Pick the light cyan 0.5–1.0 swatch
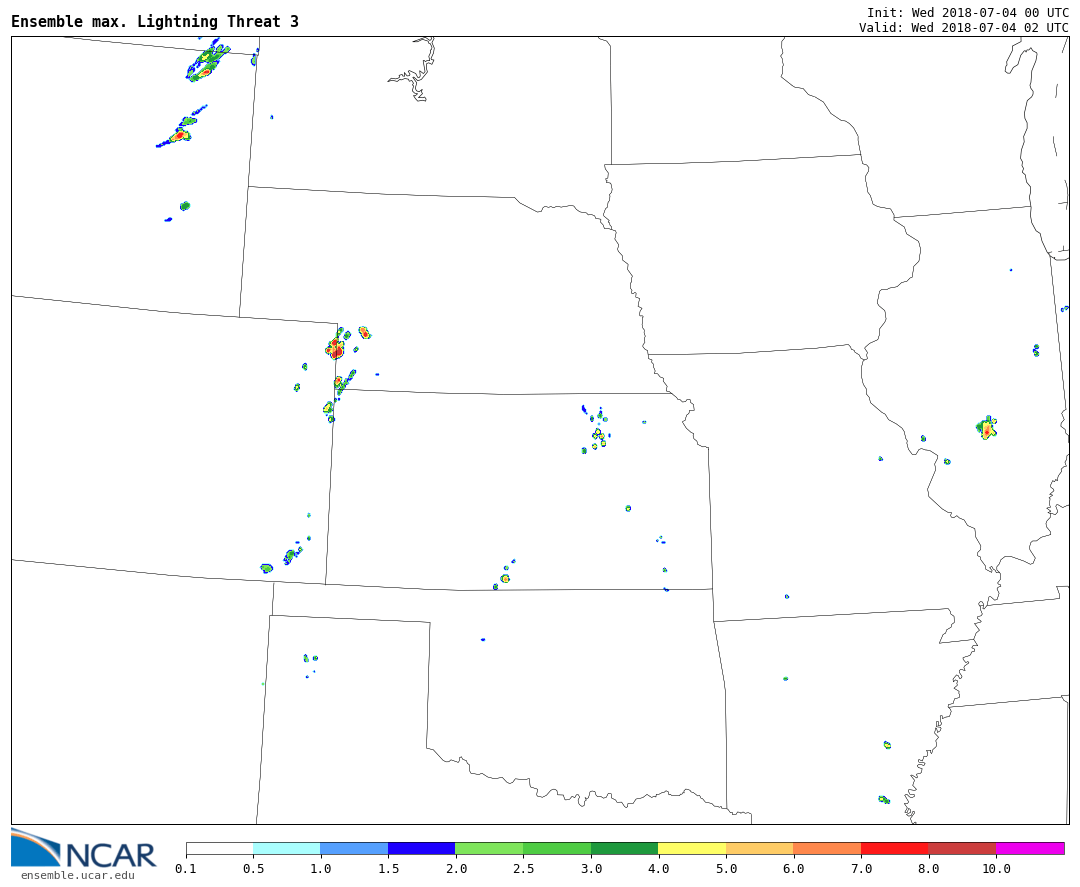 (x=286, y=848)
